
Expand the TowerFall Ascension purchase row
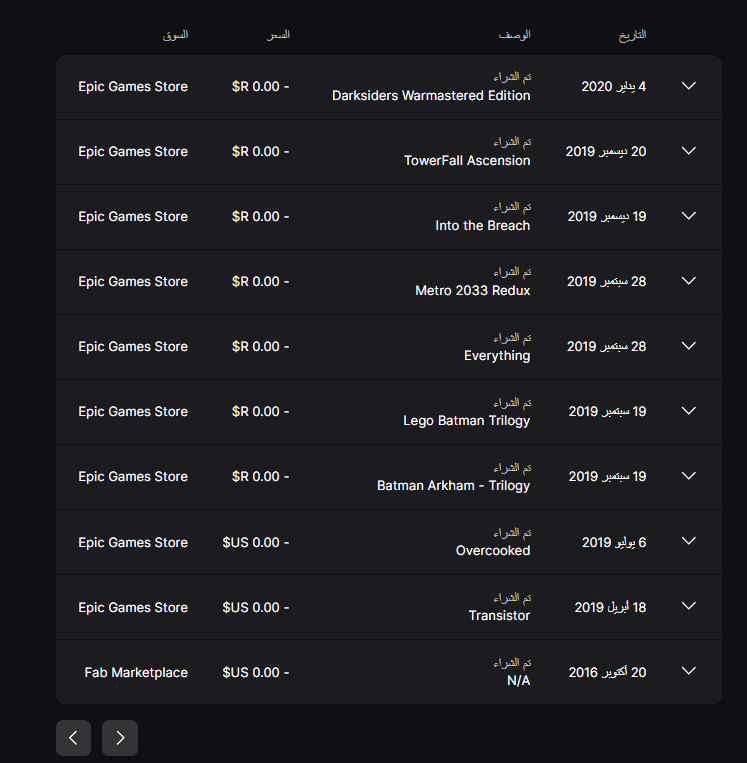(x=689, y=151)
